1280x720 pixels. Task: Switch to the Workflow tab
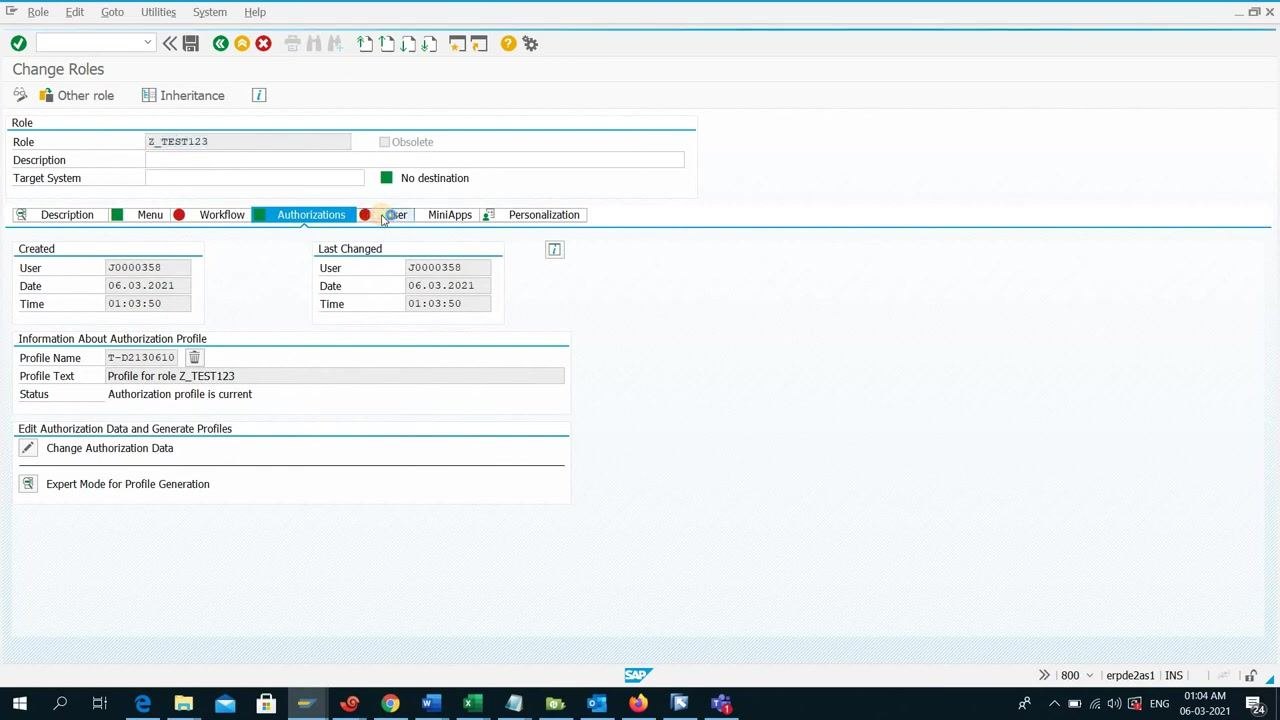point(210,215)
